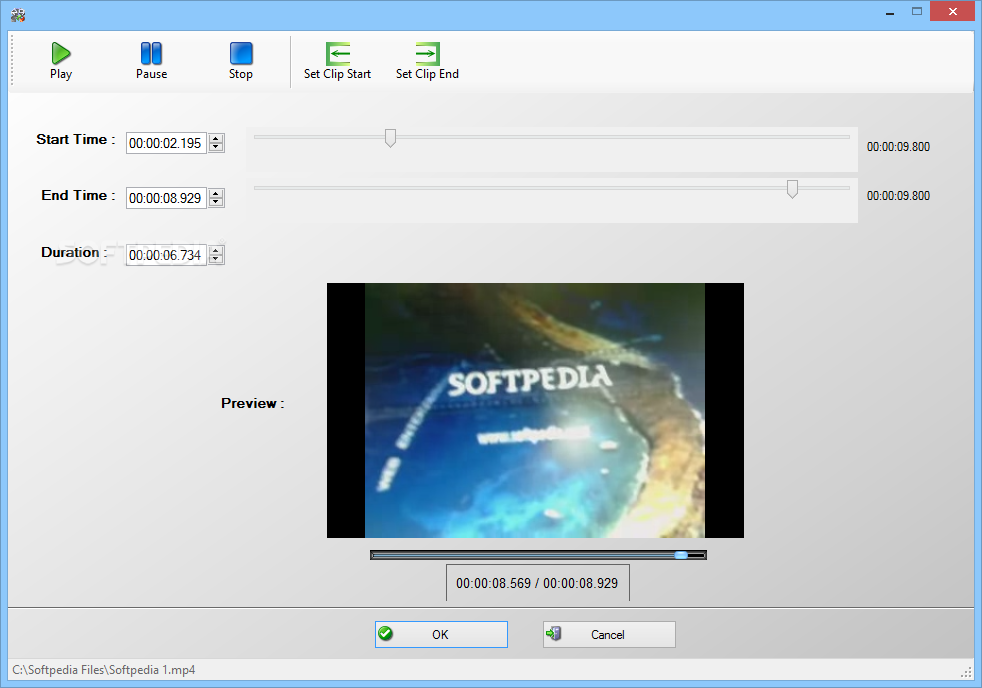Viewport: 982px width, 688px height.
Task: Click the End Time slider thumb
Action: click(x=792, y=189)
